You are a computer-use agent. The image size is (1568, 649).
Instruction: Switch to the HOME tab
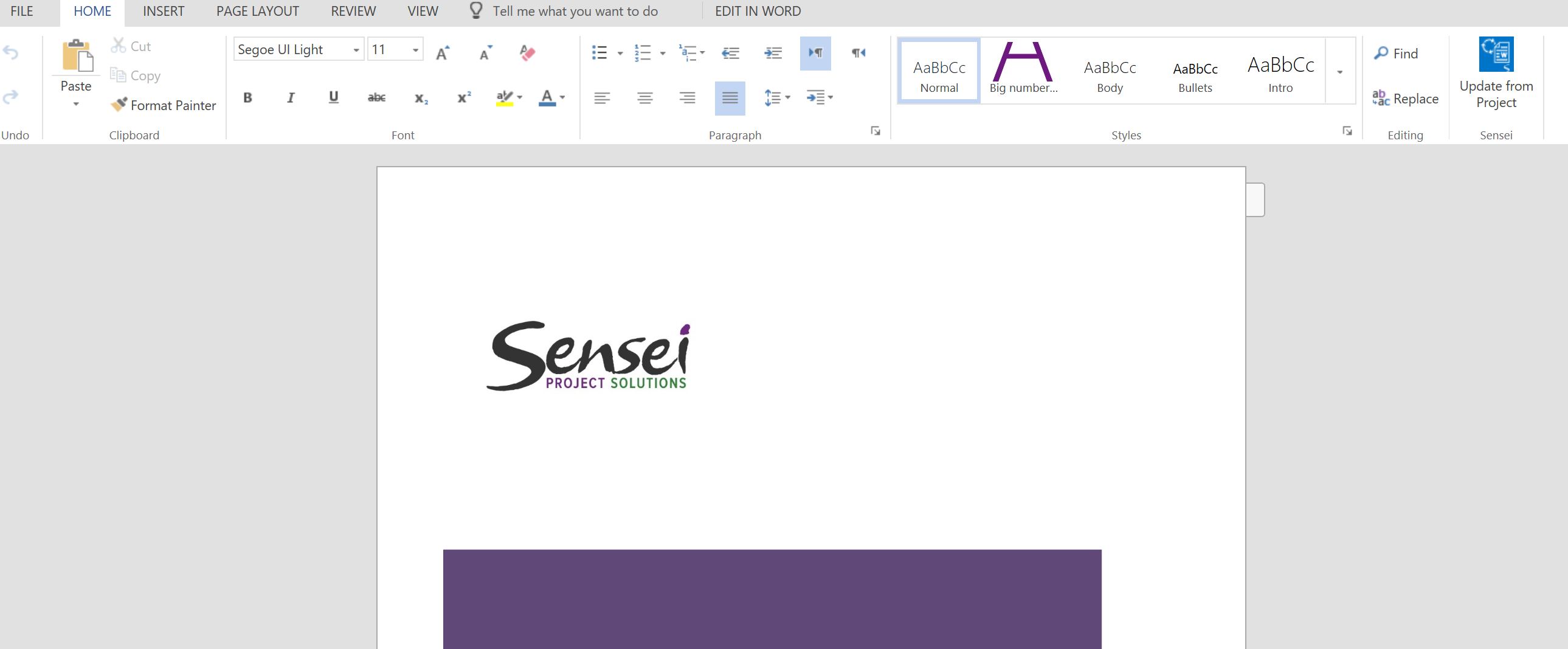click(92, 12)
